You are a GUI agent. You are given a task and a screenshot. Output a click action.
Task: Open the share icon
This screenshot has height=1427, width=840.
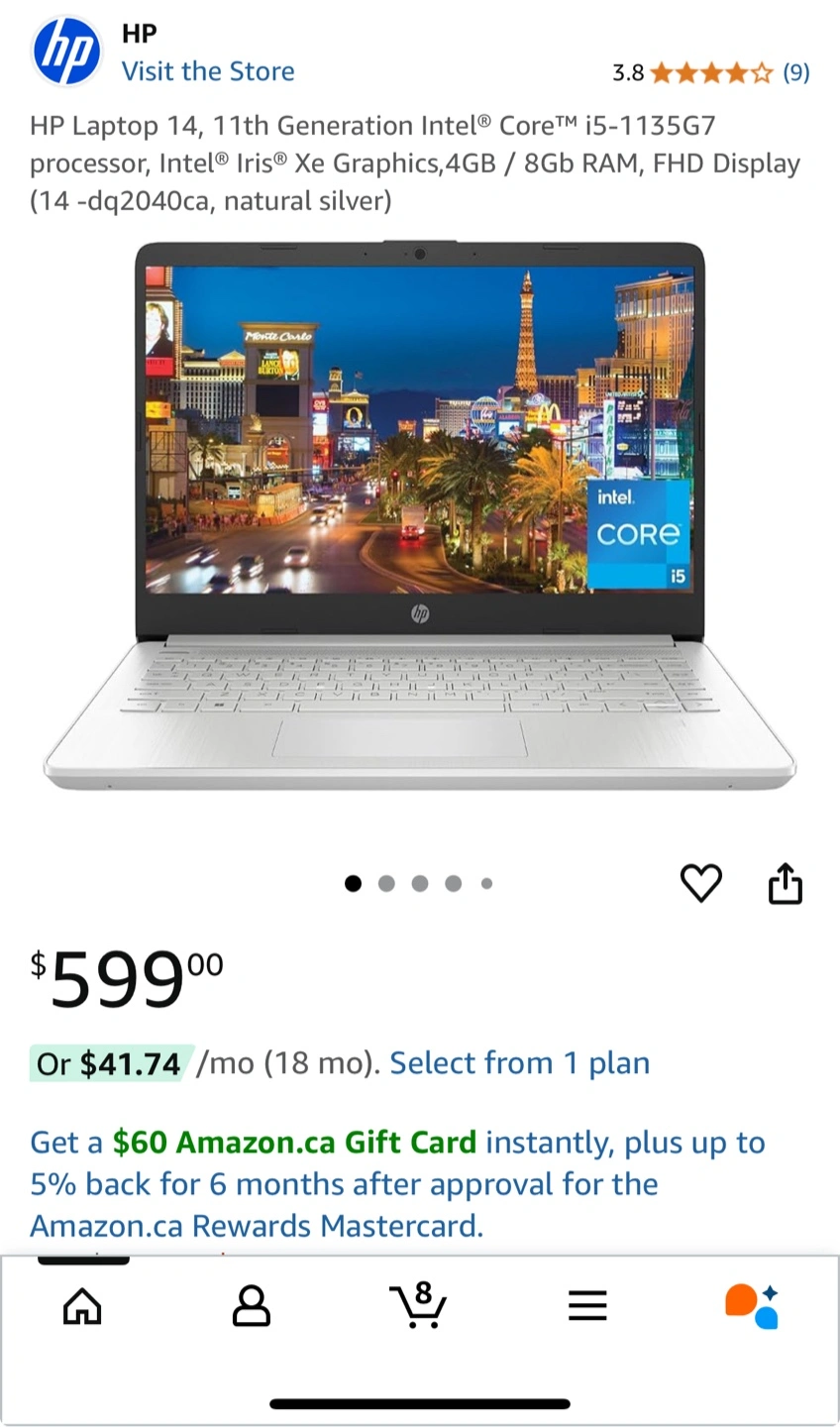786,883
